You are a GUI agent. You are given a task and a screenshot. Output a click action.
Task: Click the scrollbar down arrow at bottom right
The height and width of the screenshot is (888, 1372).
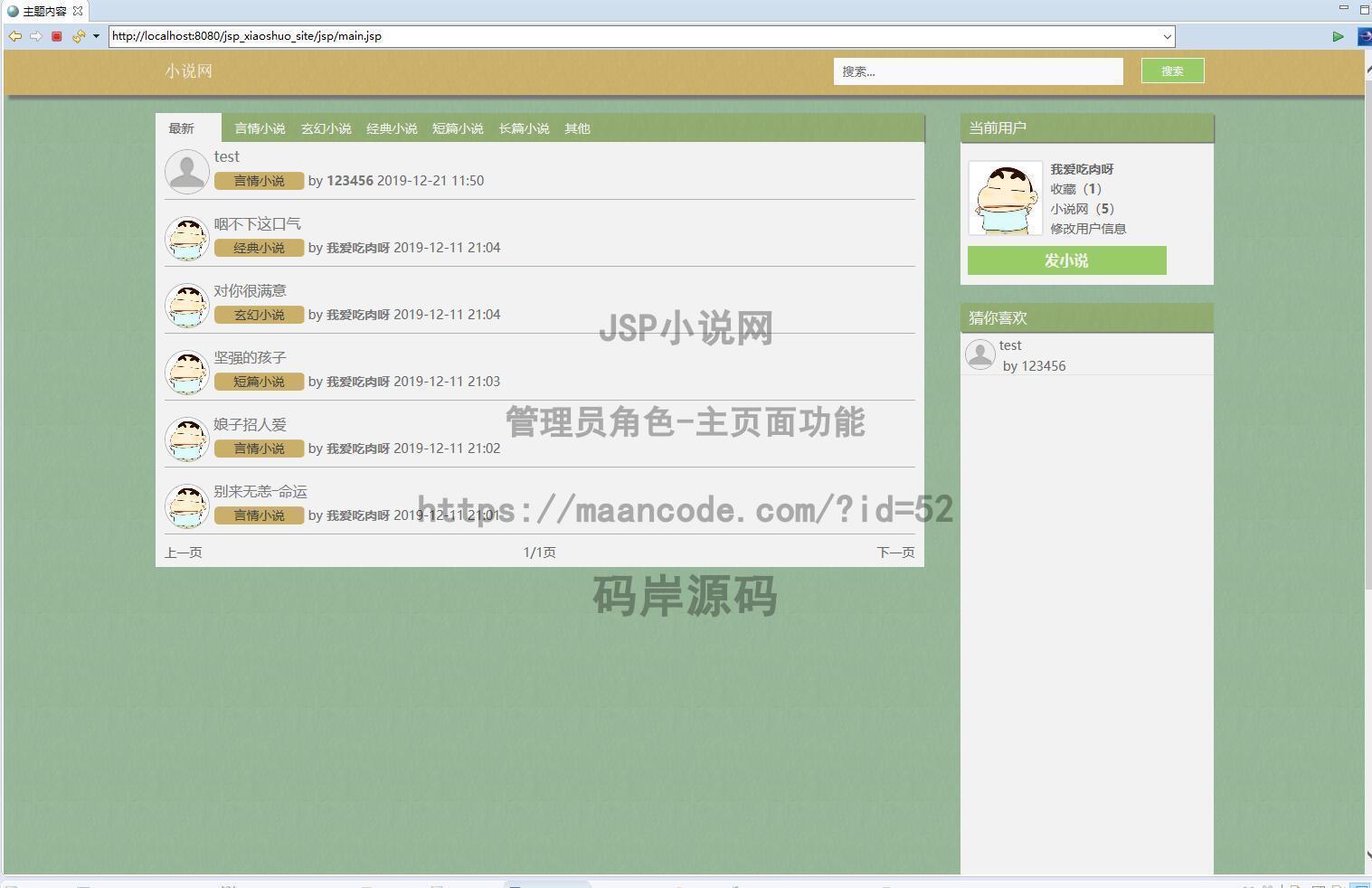pyautogui.click(x=1368, y=855)
